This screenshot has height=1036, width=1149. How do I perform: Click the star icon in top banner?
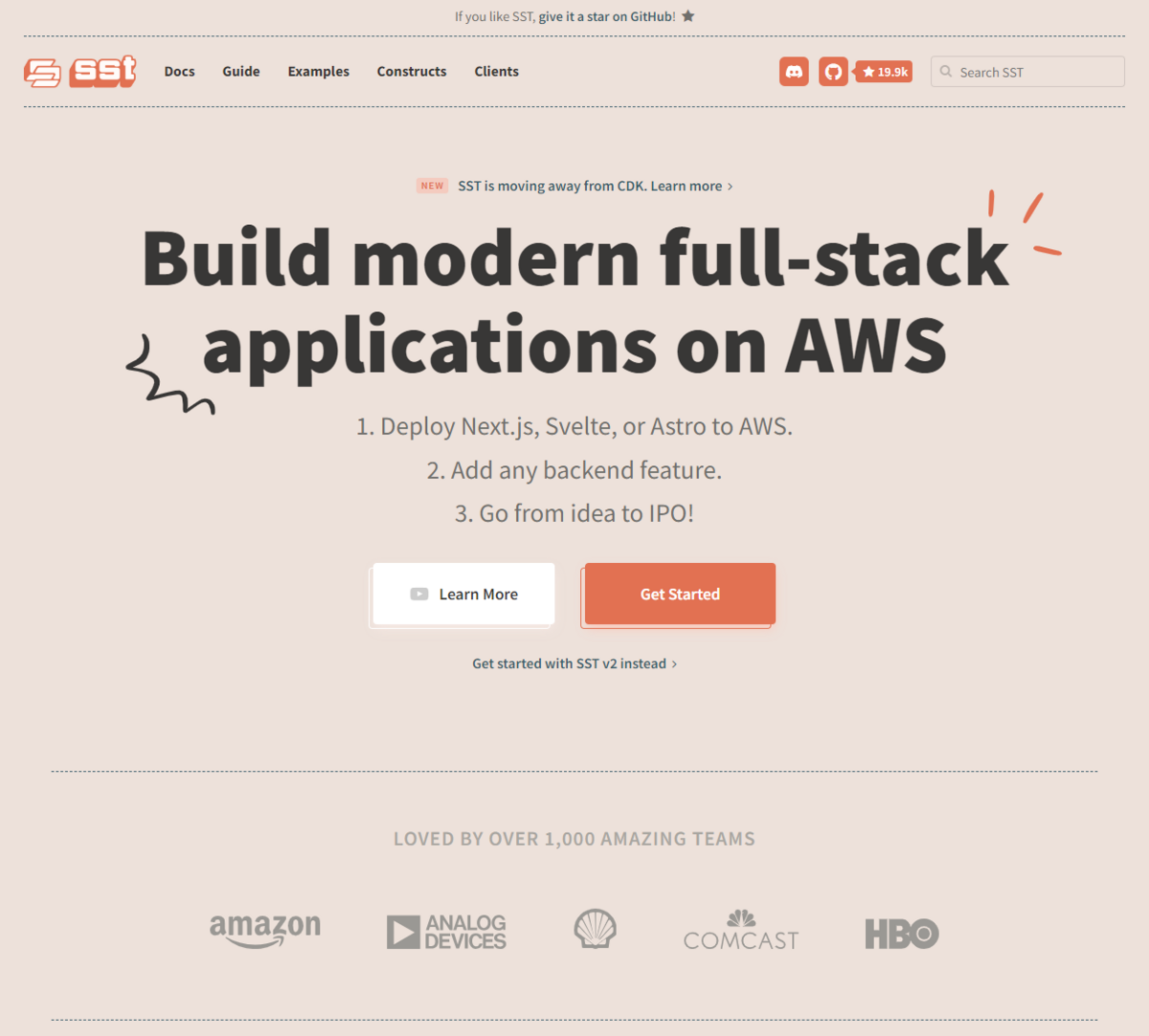[x=687, y=16]
